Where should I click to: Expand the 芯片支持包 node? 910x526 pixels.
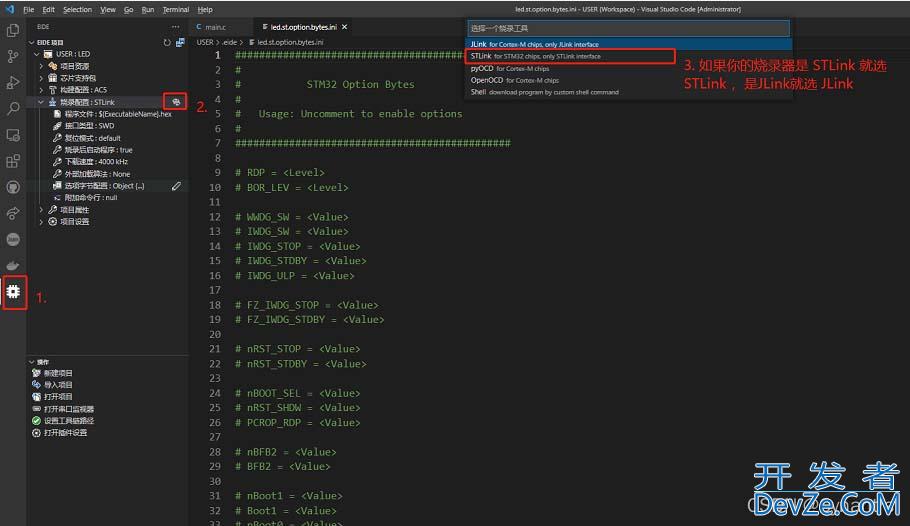(41, 78)
